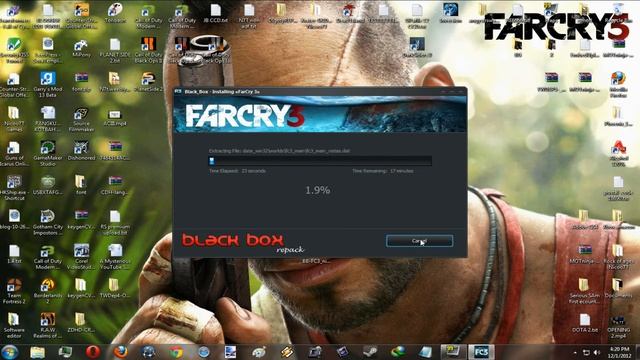Open Team Fortress 2 desktop shortcut
This screenshot has height=360, width=640.
(x=14, y=291)
